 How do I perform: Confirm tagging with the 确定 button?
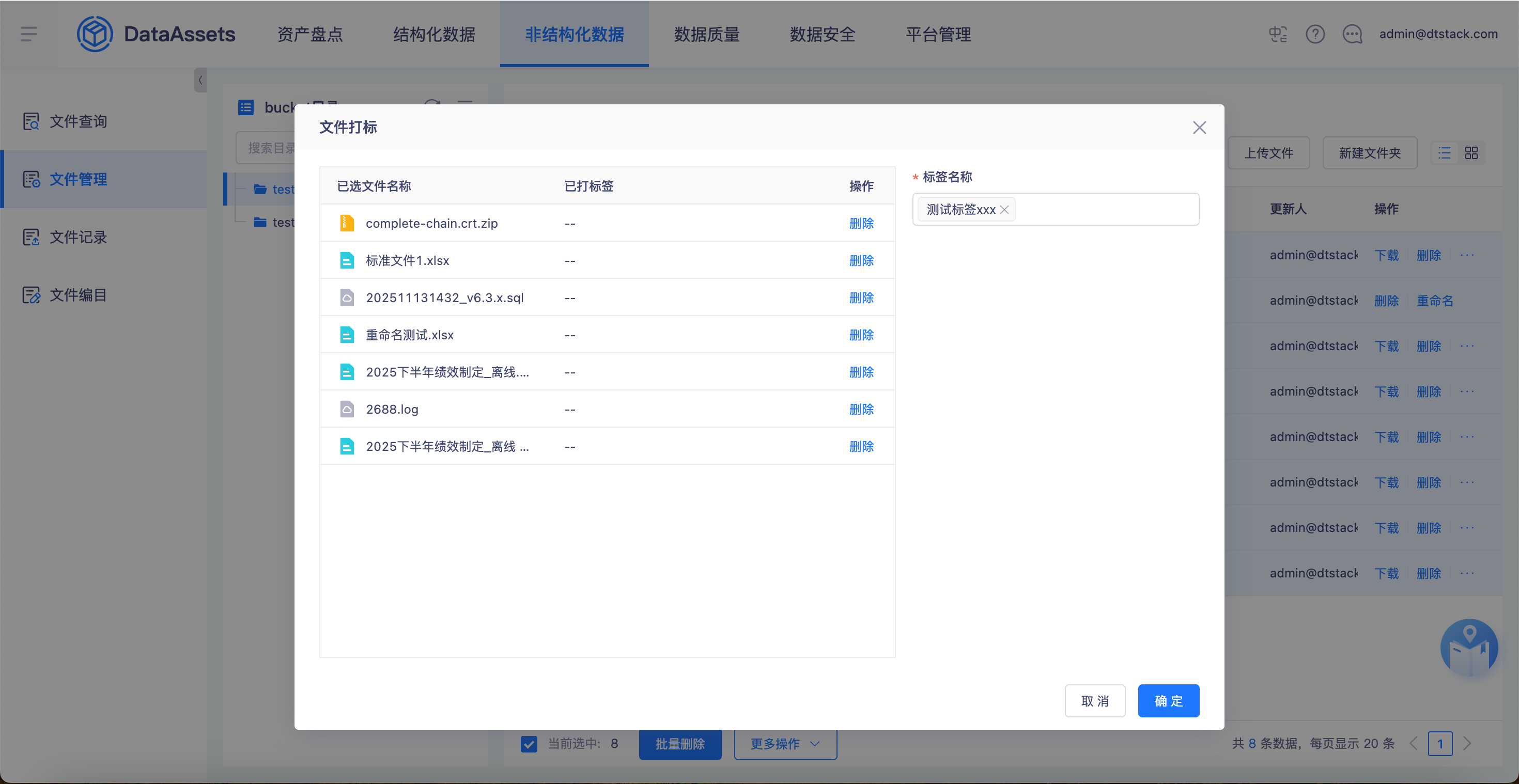coord(1168,701)
